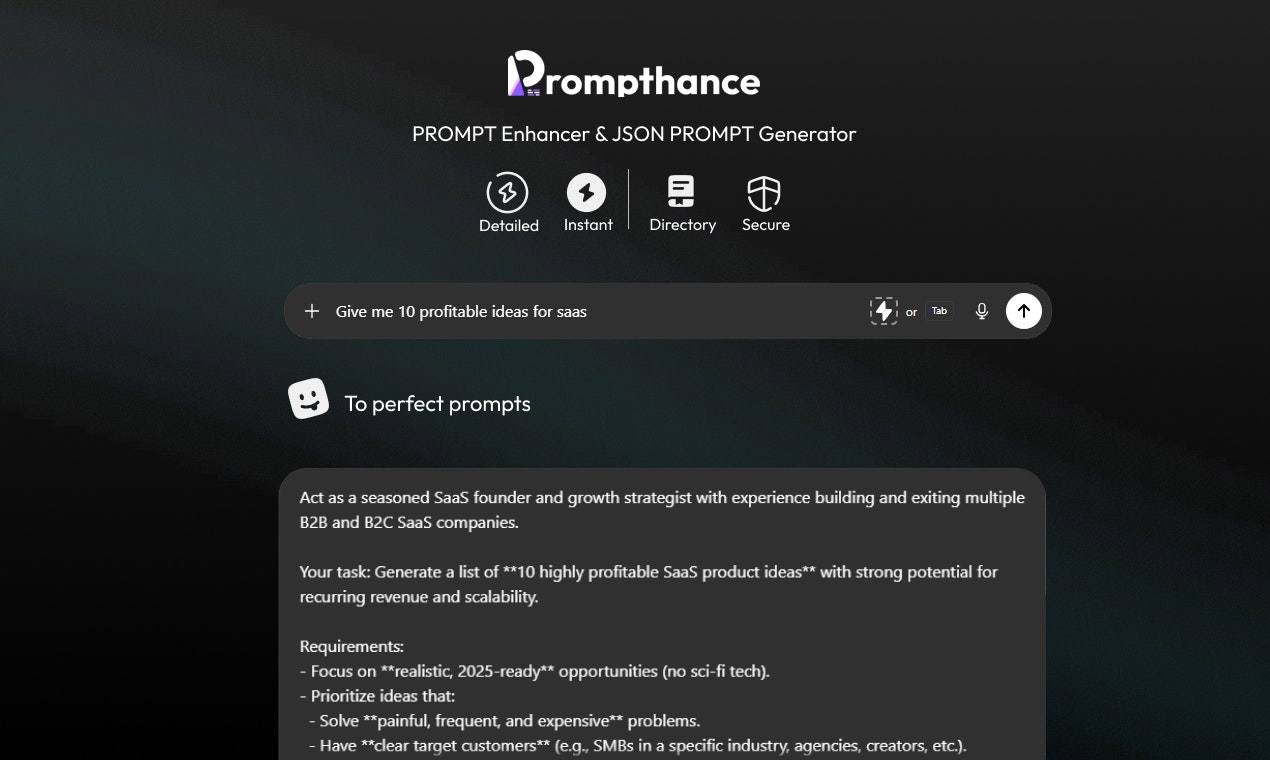Select the Detailed enhancement mode icon

pos(508,192)
